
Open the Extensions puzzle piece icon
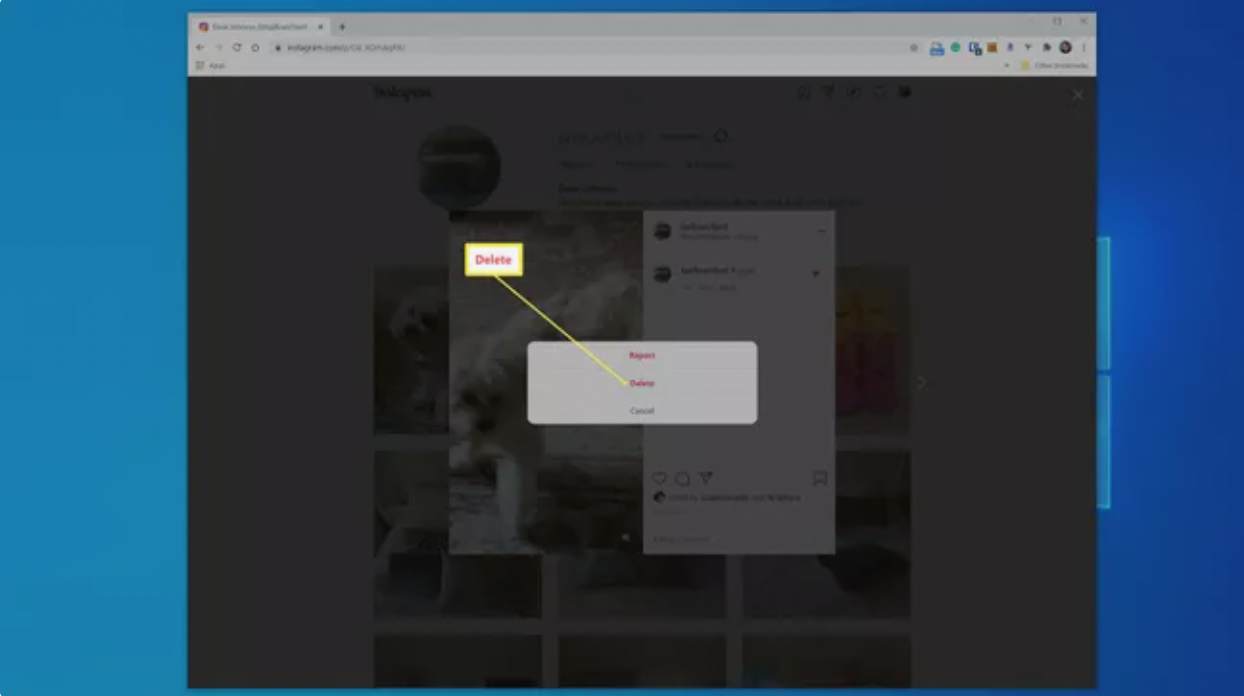[1047, 47]
